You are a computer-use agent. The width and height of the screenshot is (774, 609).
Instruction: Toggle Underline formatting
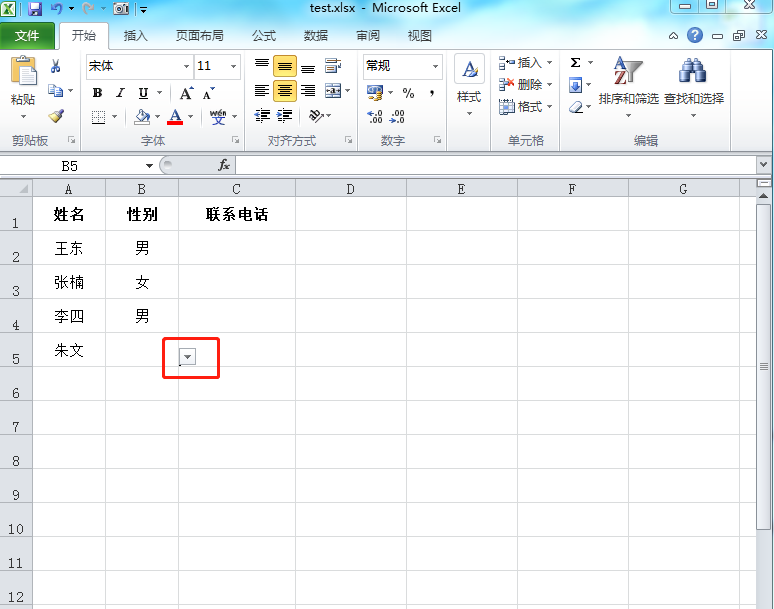tap(143, 93)
